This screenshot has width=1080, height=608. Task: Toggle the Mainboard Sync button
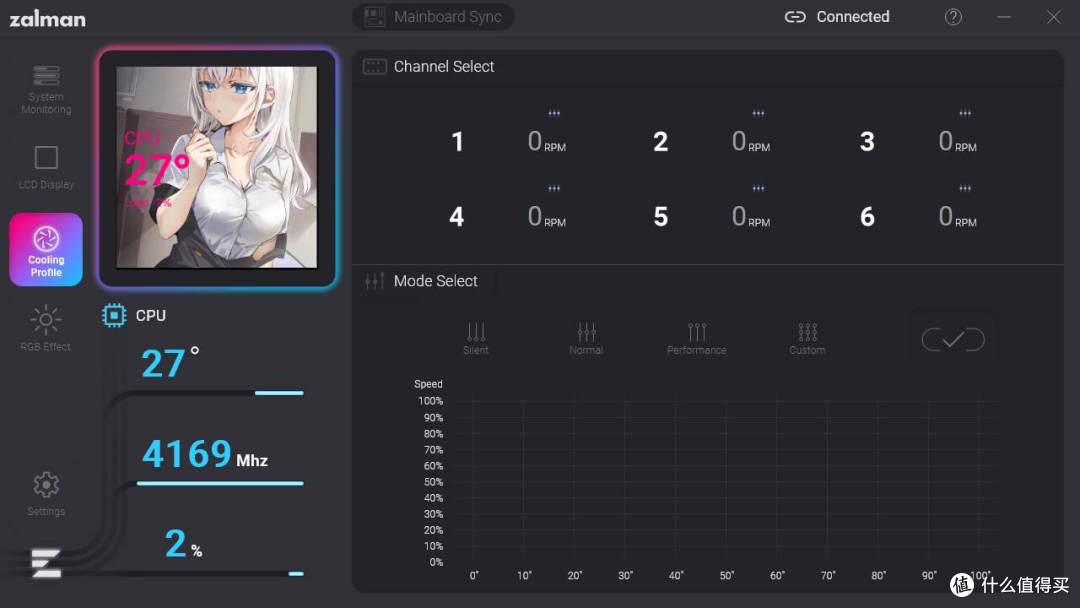click(433, 17)
